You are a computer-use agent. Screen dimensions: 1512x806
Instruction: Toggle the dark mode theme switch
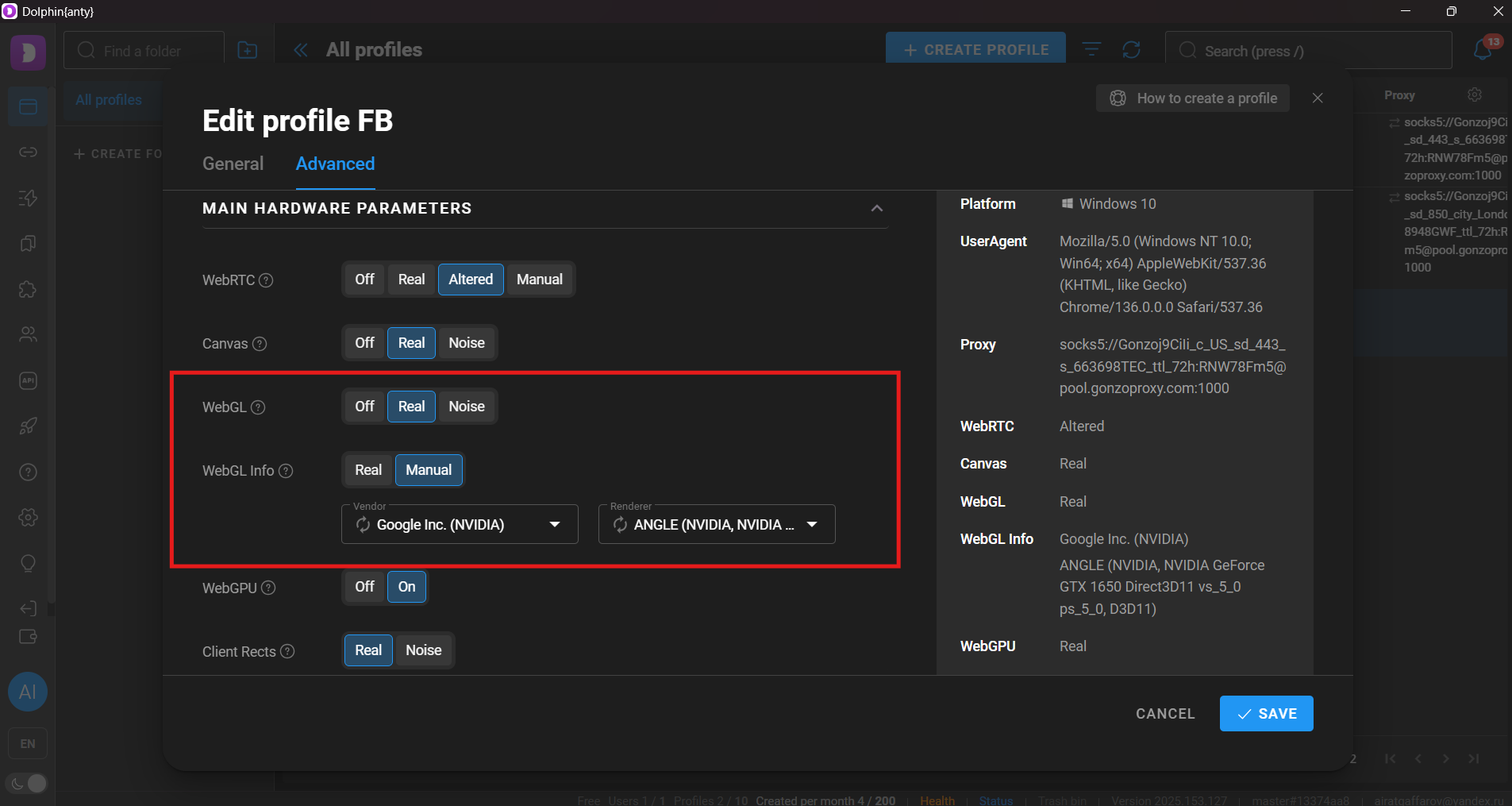(x=28, y=783)
